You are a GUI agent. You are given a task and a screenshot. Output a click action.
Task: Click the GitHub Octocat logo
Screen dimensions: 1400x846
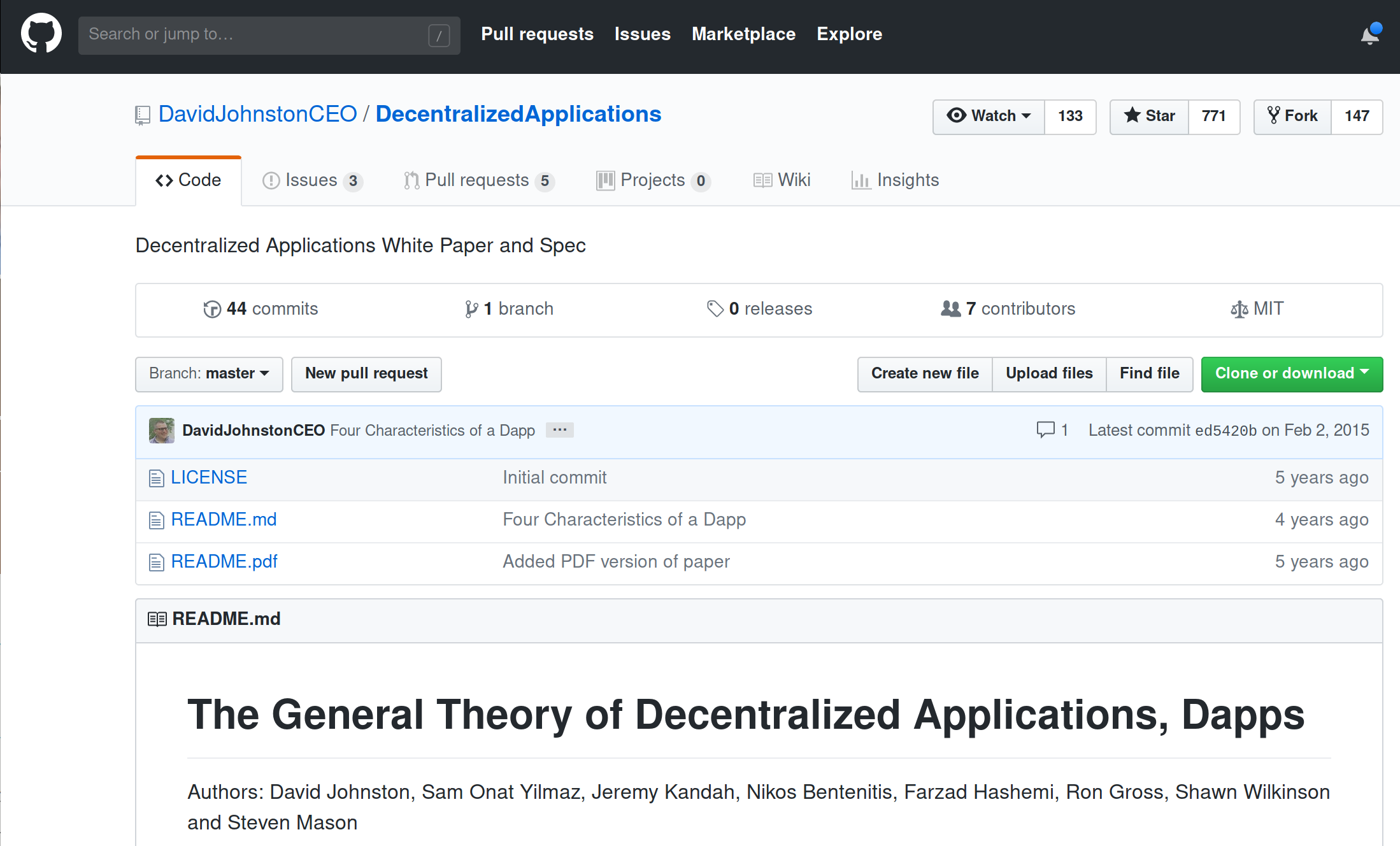click(x=41, y=34)
